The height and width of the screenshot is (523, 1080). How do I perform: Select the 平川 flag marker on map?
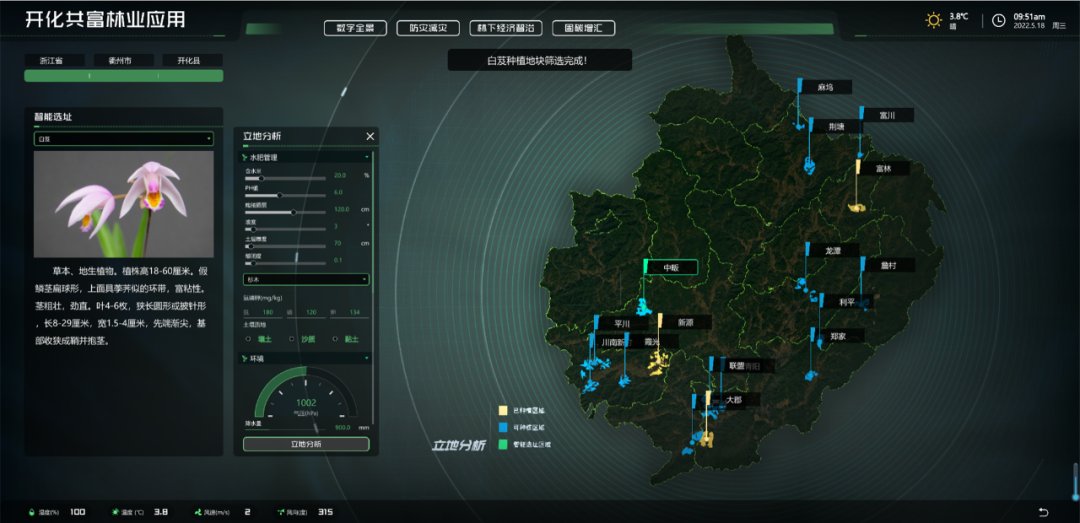click(596, 322)
